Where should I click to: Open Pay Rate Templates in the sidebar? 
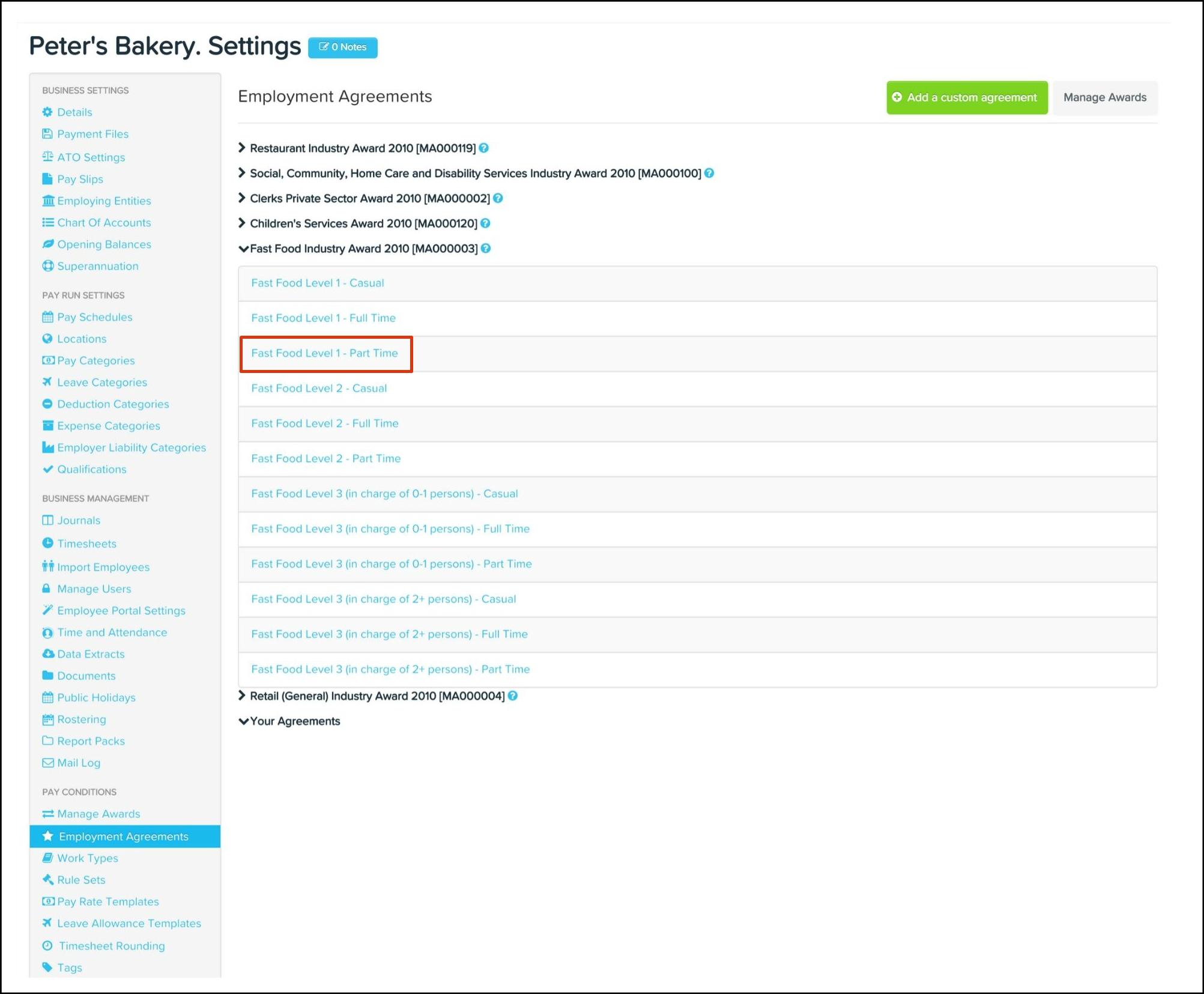107,902
